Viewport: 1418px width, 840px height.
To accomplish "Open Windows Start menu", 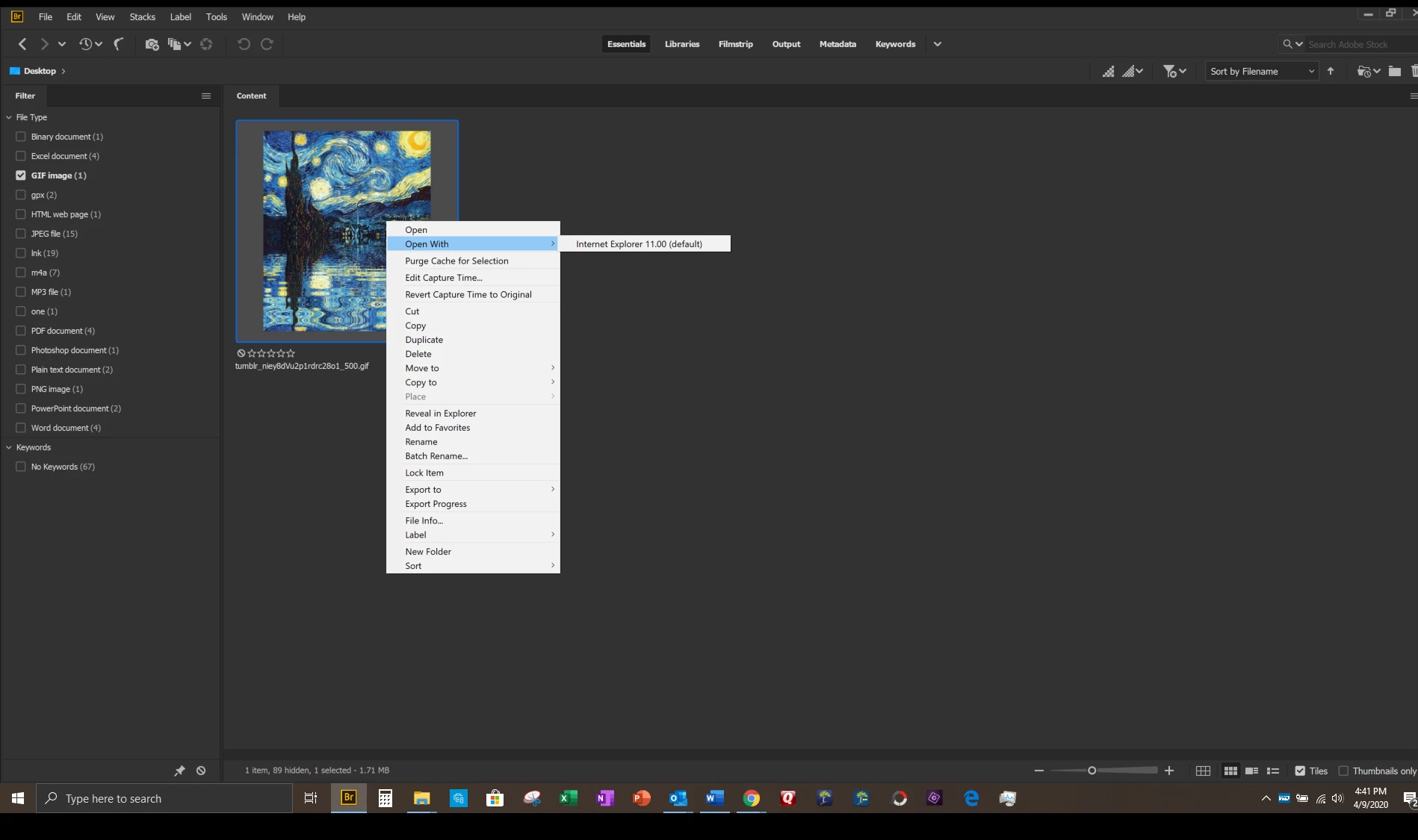I will click(x=18, y=798).
